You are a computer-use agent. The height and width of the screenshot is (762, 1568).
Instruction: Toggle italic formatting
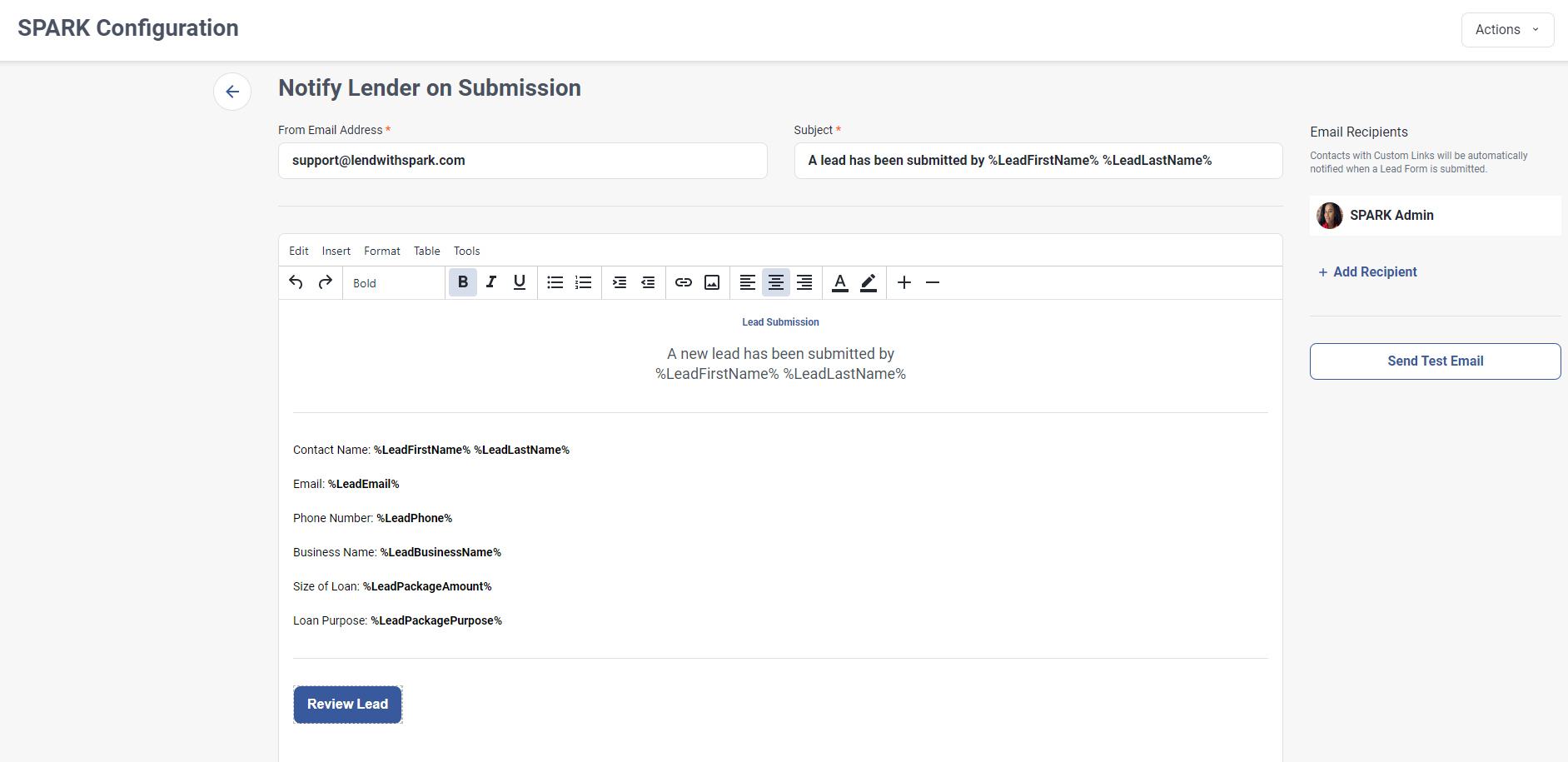pyautogui.click(x=491, y=282)
